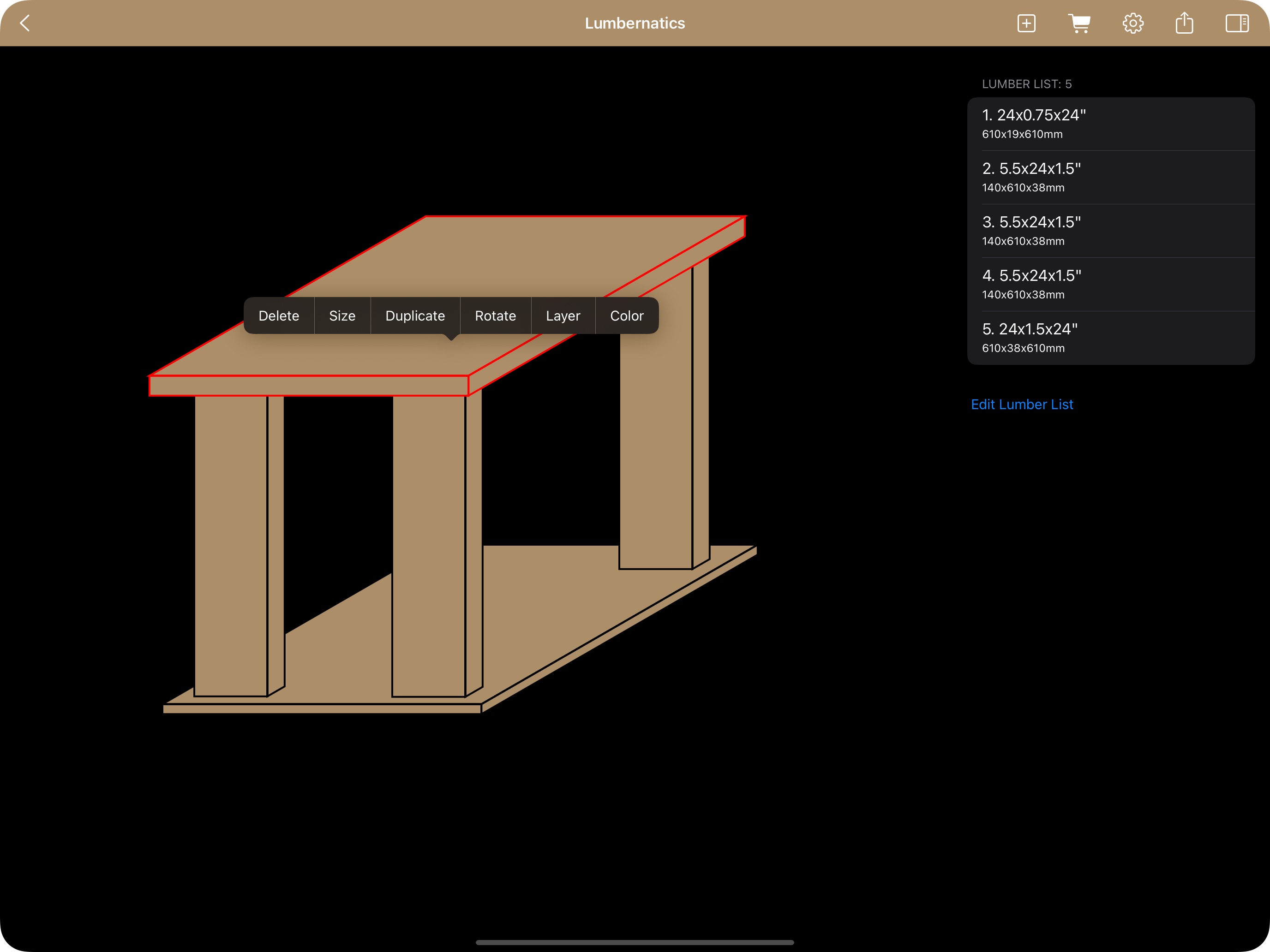Open Edit Lumber List
This screenshot has height=952, width=1270.
pyautogui.click(x=1022, y=404)
